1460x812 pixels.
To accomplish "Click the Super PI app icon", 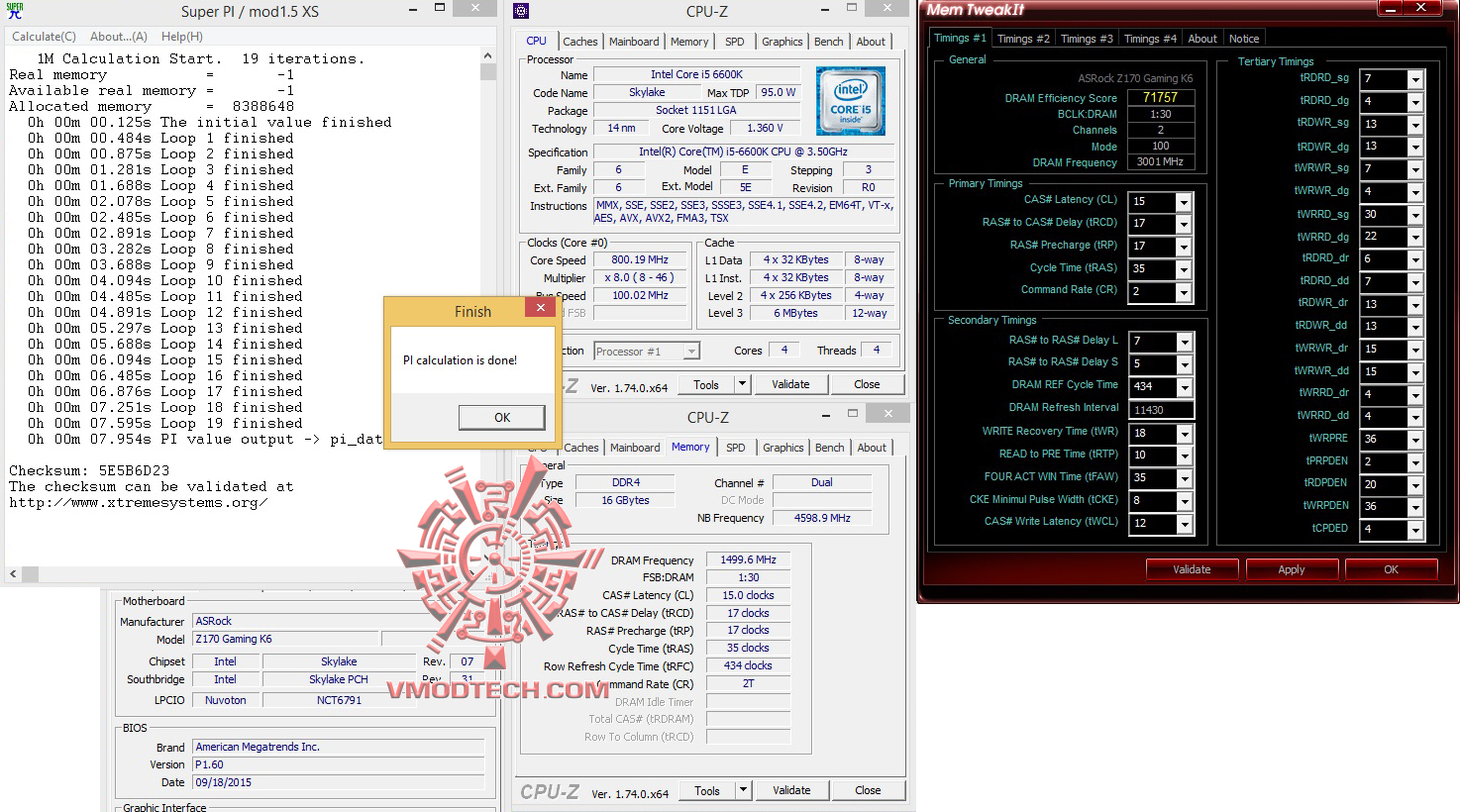I will 14,11.
